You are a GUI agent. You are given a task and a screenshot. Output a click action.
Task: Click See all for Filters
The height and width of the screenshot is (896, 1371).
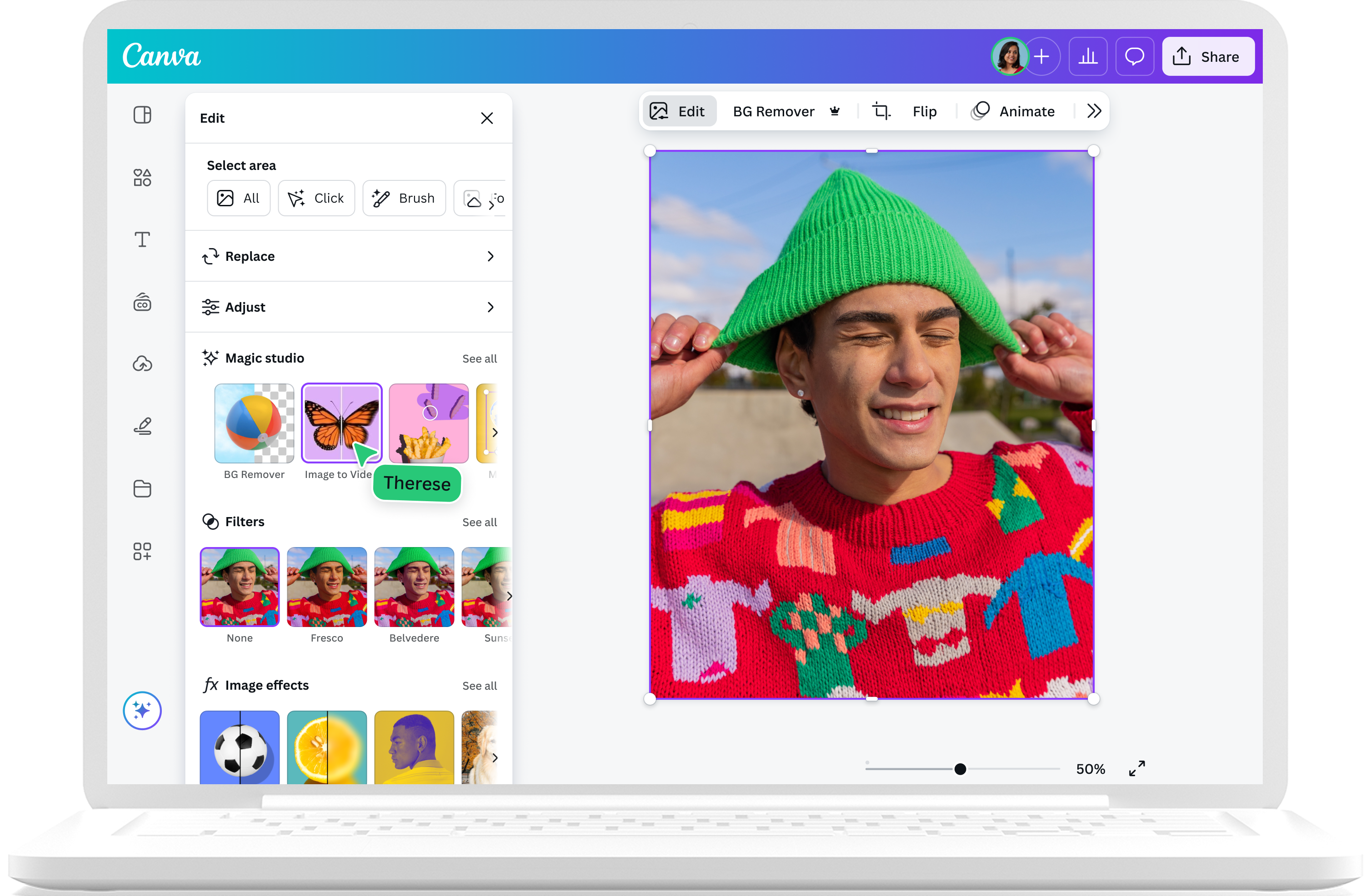point(479,522)
